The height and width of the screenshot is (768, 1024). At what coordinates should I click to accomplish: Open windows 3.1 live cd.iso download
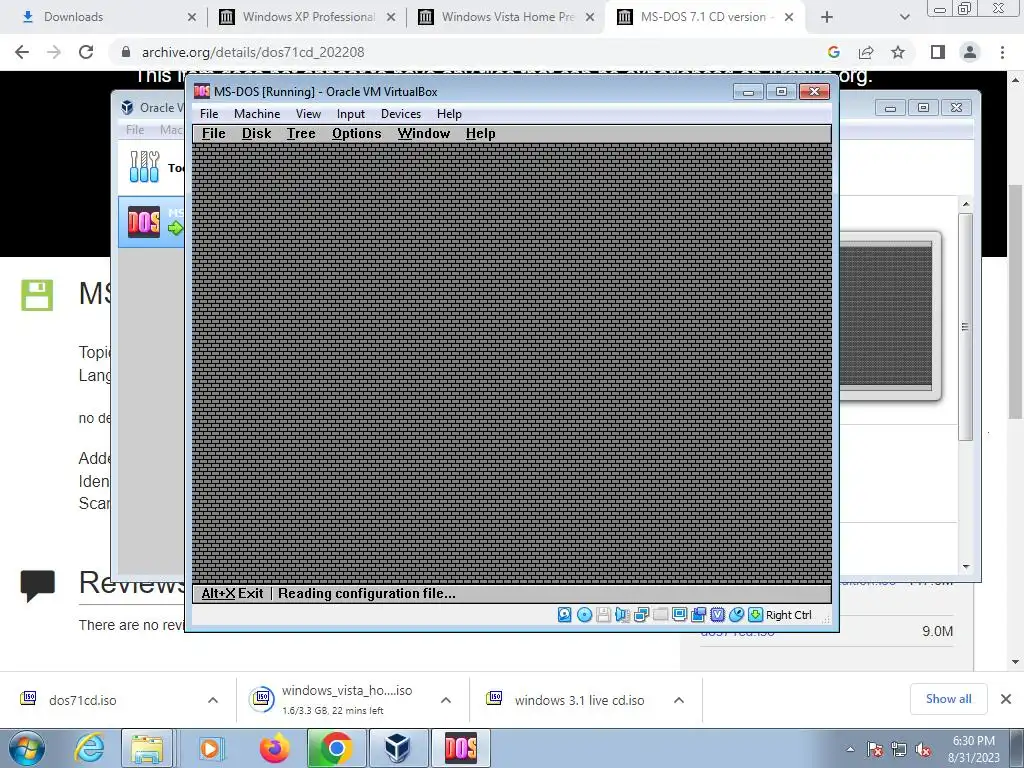[x=579, y=700]
